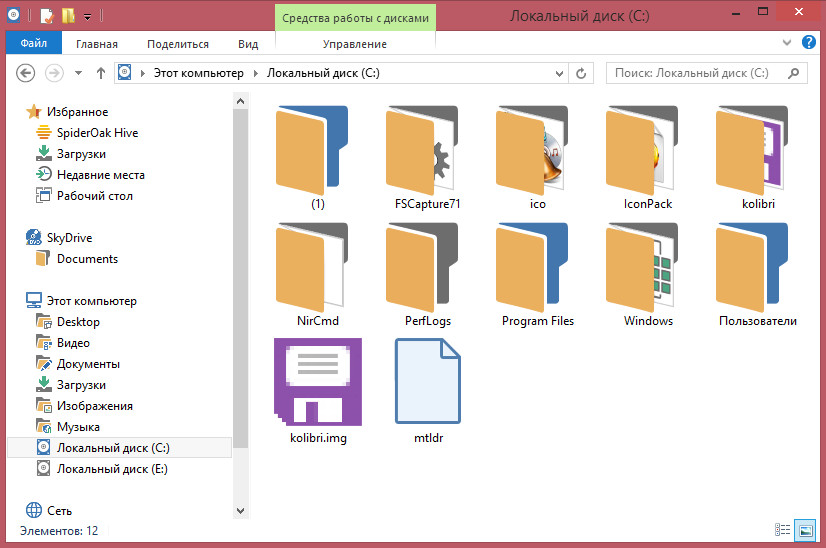Open the recent locations dropdown arrow
826x548 pixels.
78,73
